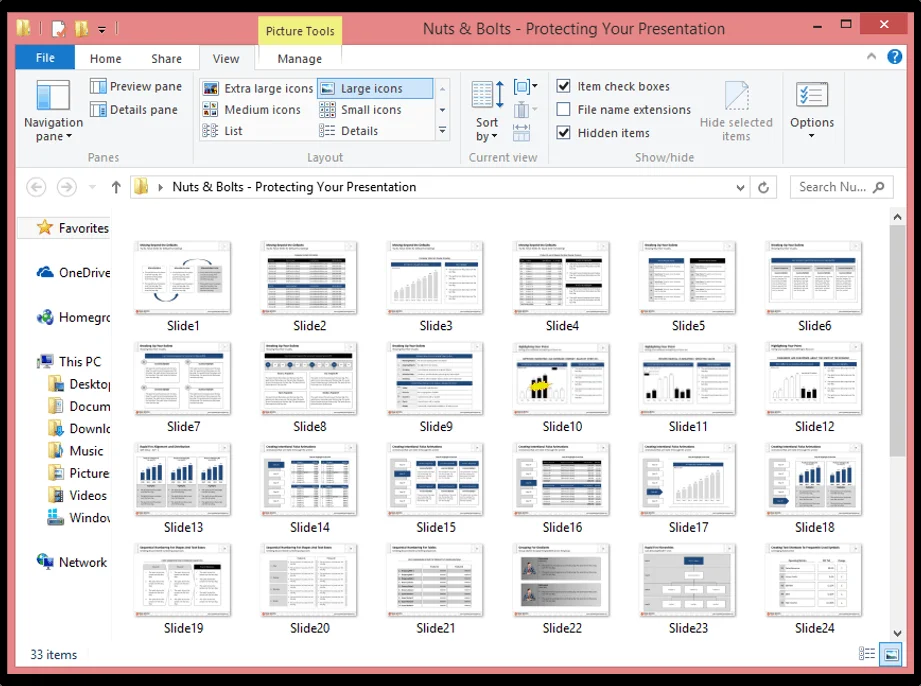Viewport: 921px width, 686px height.
Task: Toggle the Preview pane
Action: point(136,86)
